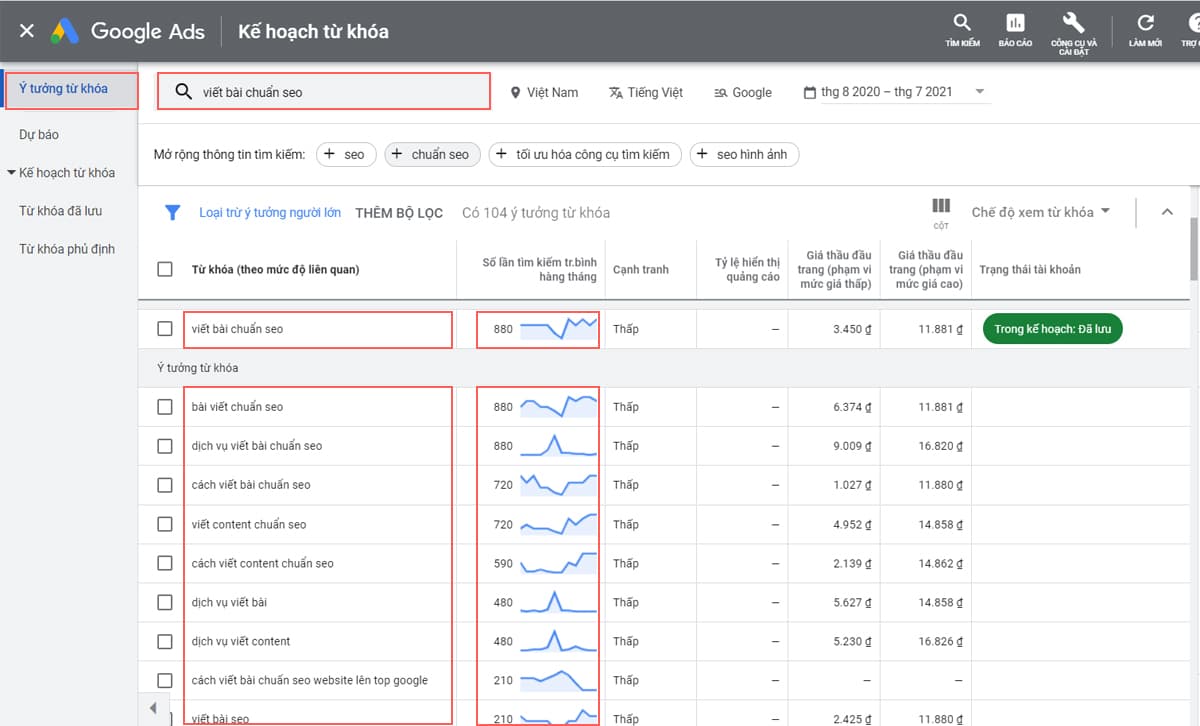1200x726 pixels.
Task: Check the 'viết bài chuẩn seo' keyword checkbox
Action: pyautogui.click(x=164, y=328)
